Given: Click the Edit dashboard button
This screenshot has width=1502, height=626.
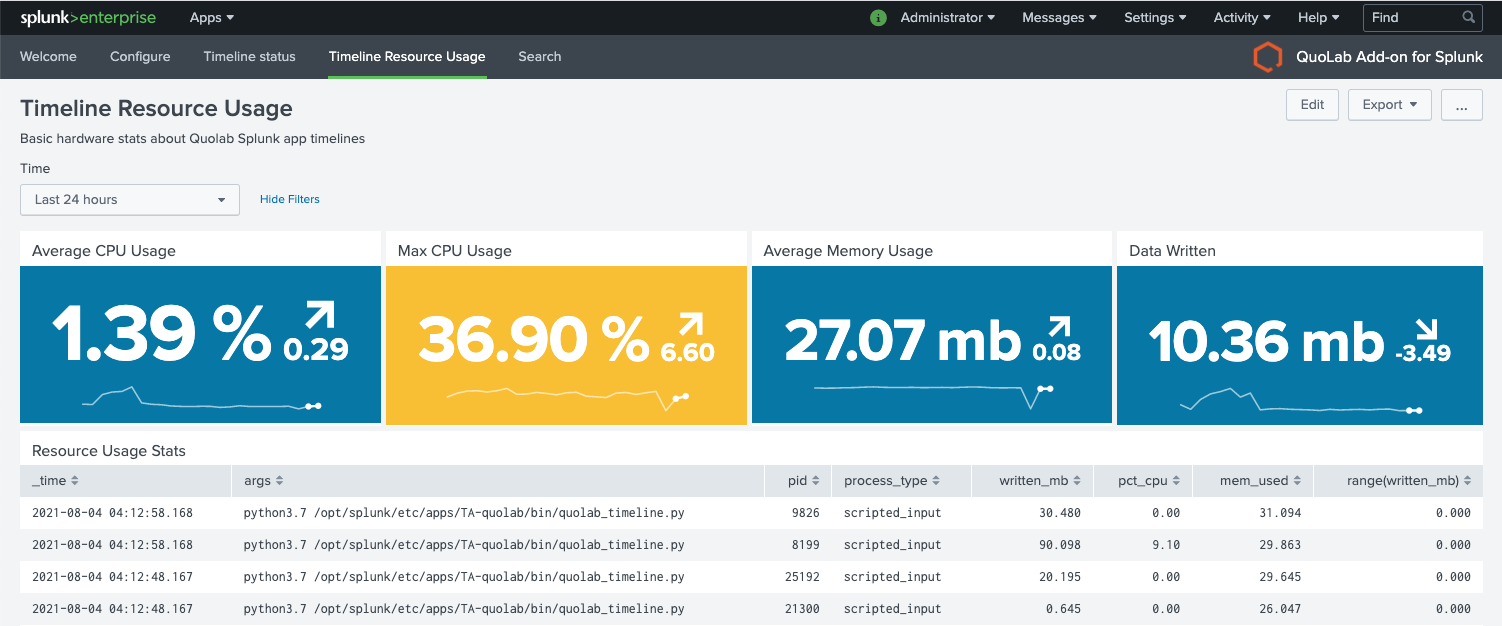Looking at the screenshot, I should click(x=1312, y=105).
